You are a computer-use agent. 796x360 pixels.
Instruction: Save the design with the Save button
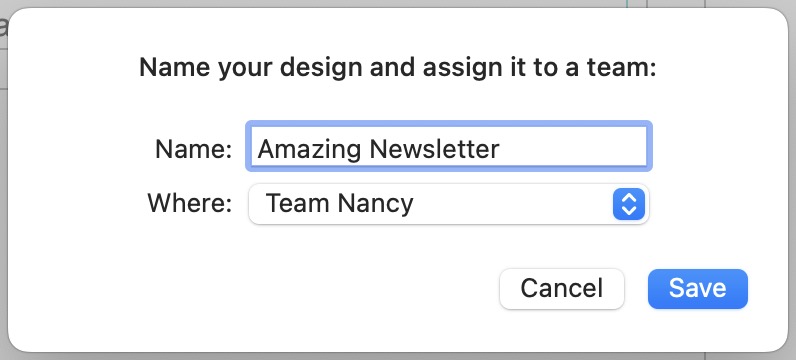[698, 289]
